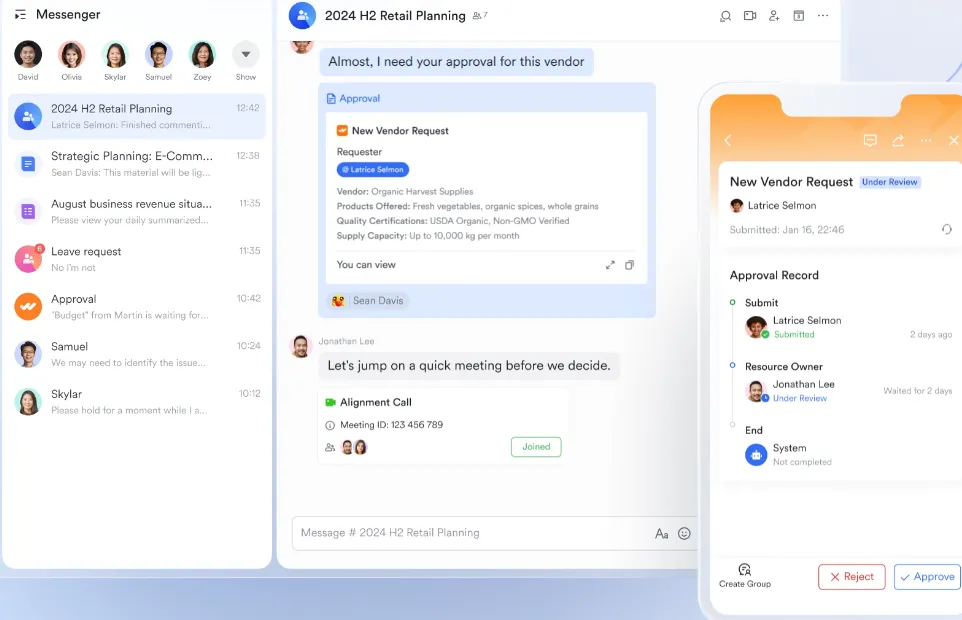Expand the Show contacts dropdown arrow
Viewport: 962px width, 620px height.
245,55
